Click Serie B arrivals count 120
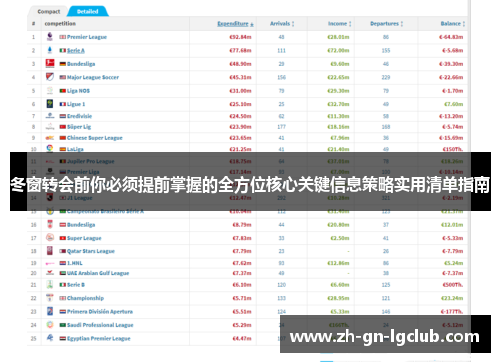The width and height of the screenshot is (500, 362). [x=281, y=285]
